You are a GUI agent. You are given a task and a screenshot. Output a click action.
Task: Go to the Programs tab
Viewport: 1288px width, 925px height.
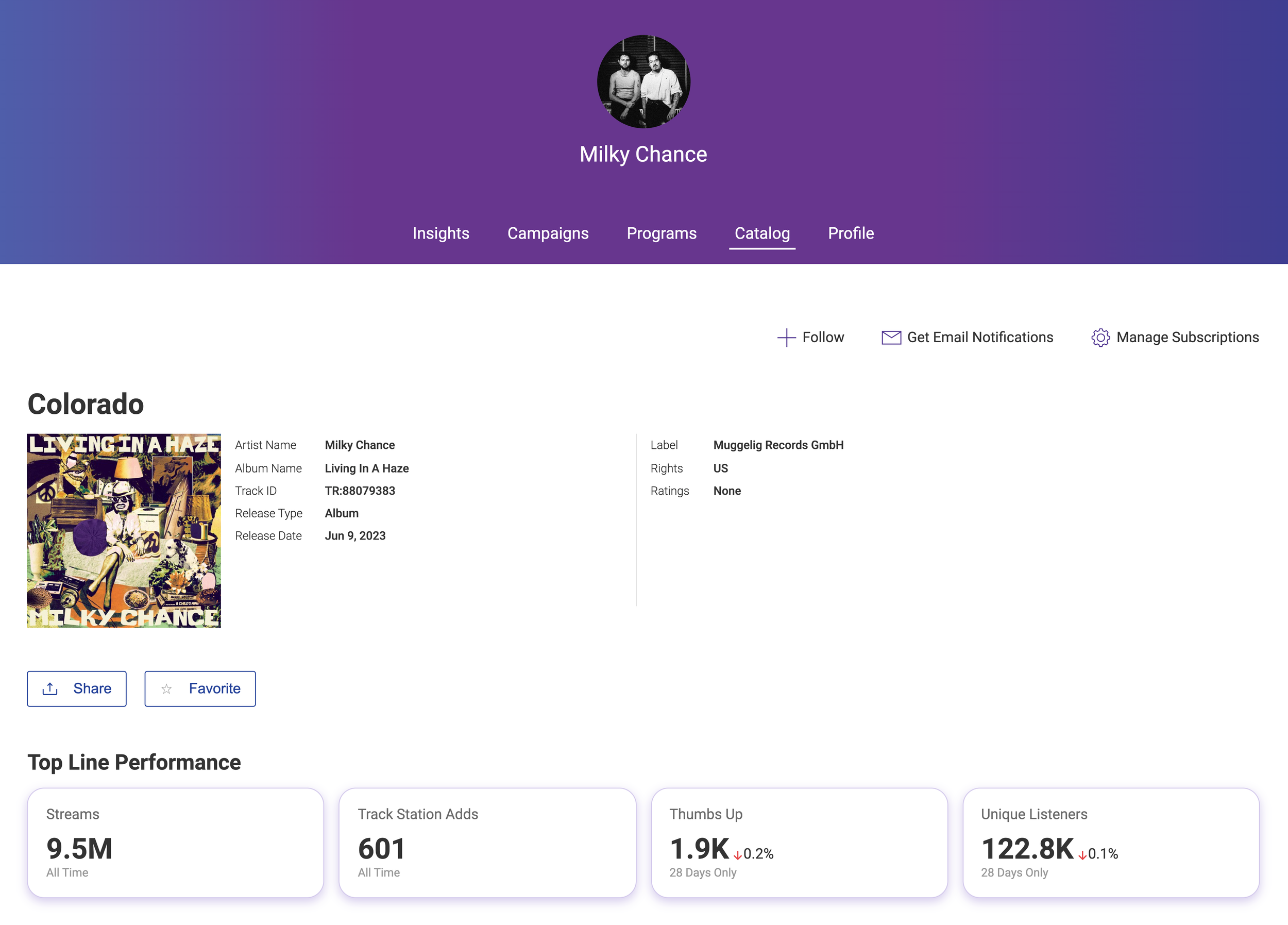click(x=661, y=233)
